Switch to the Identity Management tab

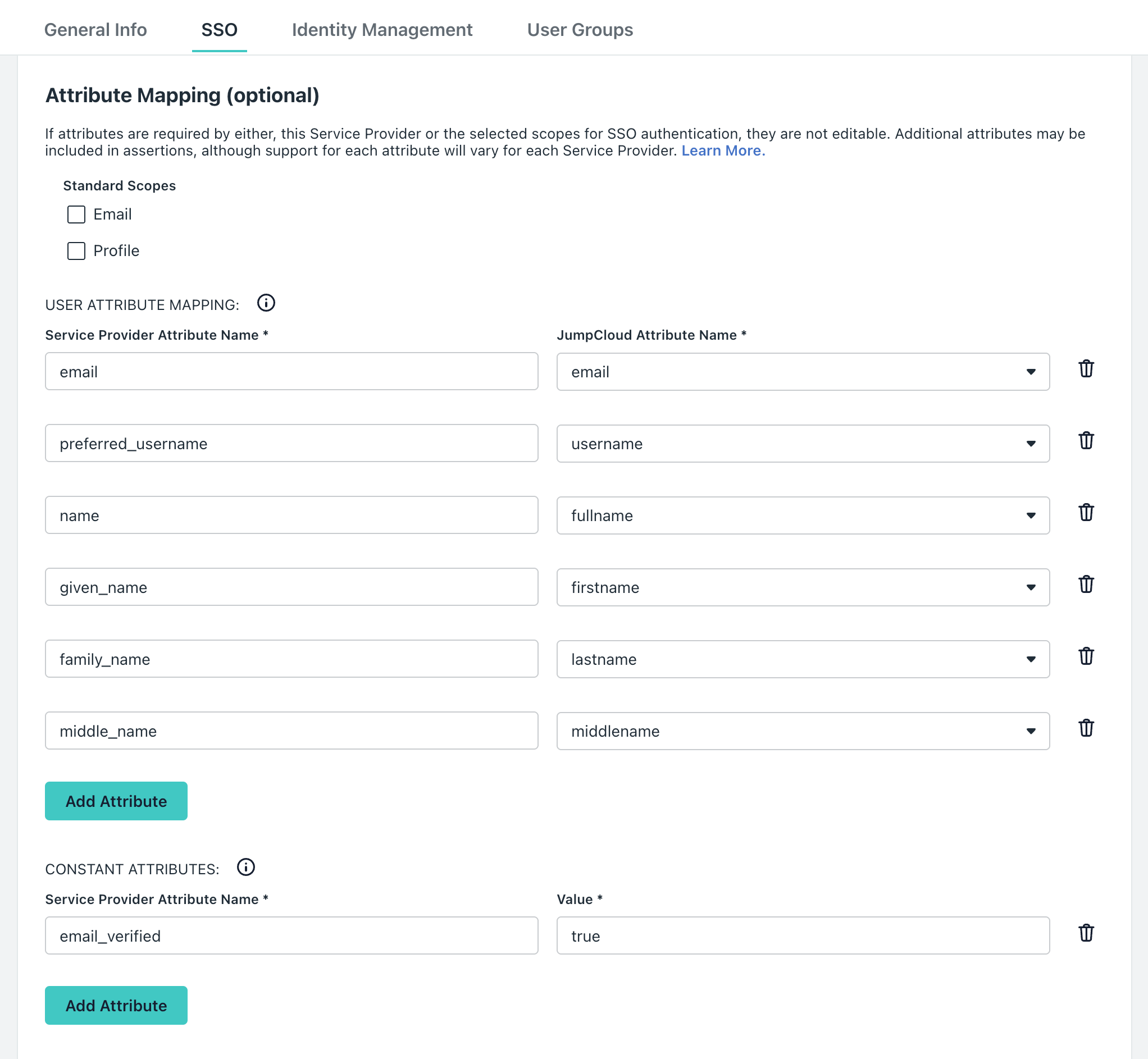click(x=382, y=29)
